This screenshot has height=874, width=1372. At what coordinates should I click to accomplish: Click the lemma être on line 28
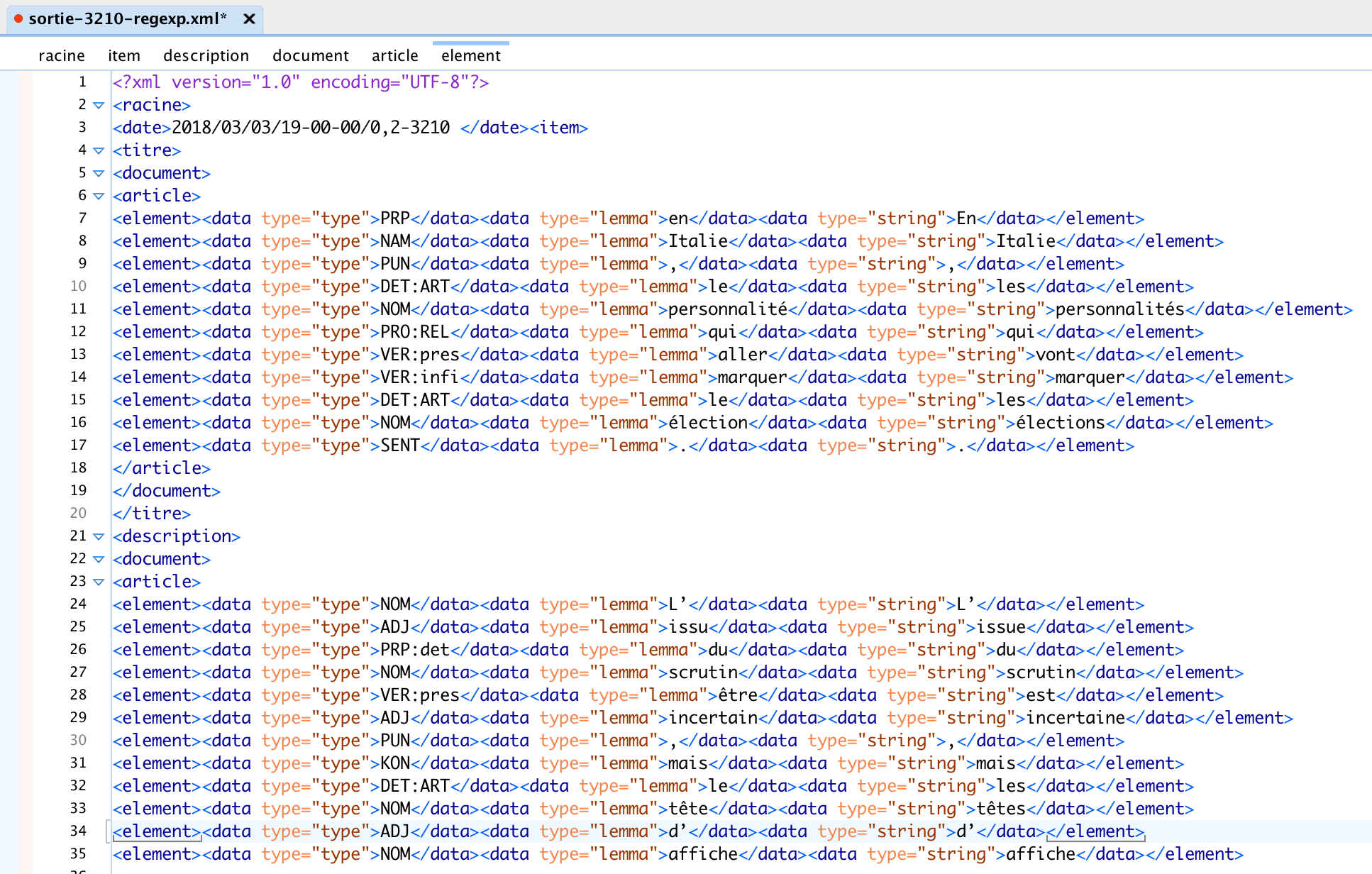coord(738,695)
